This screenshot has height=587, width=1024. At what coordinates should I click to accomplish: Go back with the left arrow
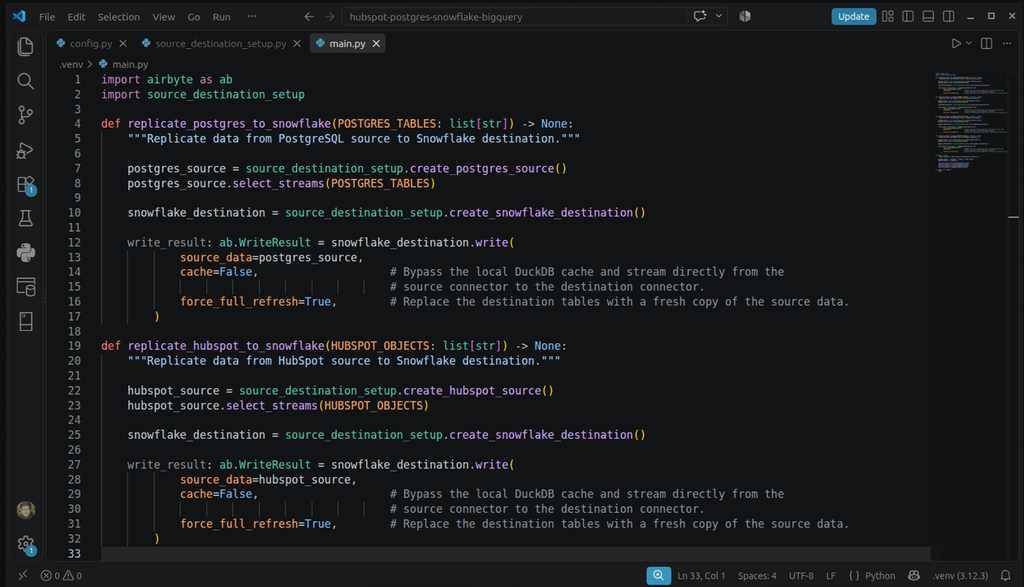309,16
